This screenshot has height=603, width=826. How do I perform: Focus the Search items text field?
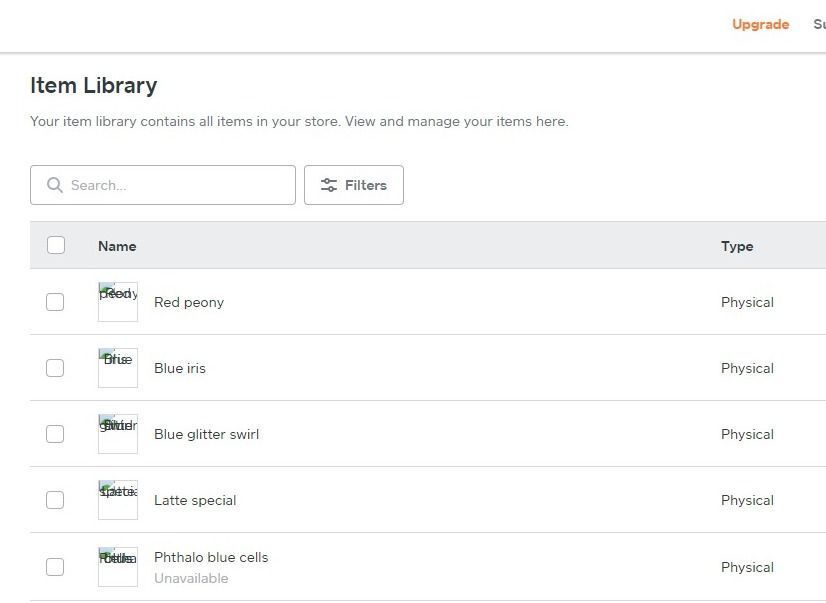pyautogui.click(x=175, y=185)
